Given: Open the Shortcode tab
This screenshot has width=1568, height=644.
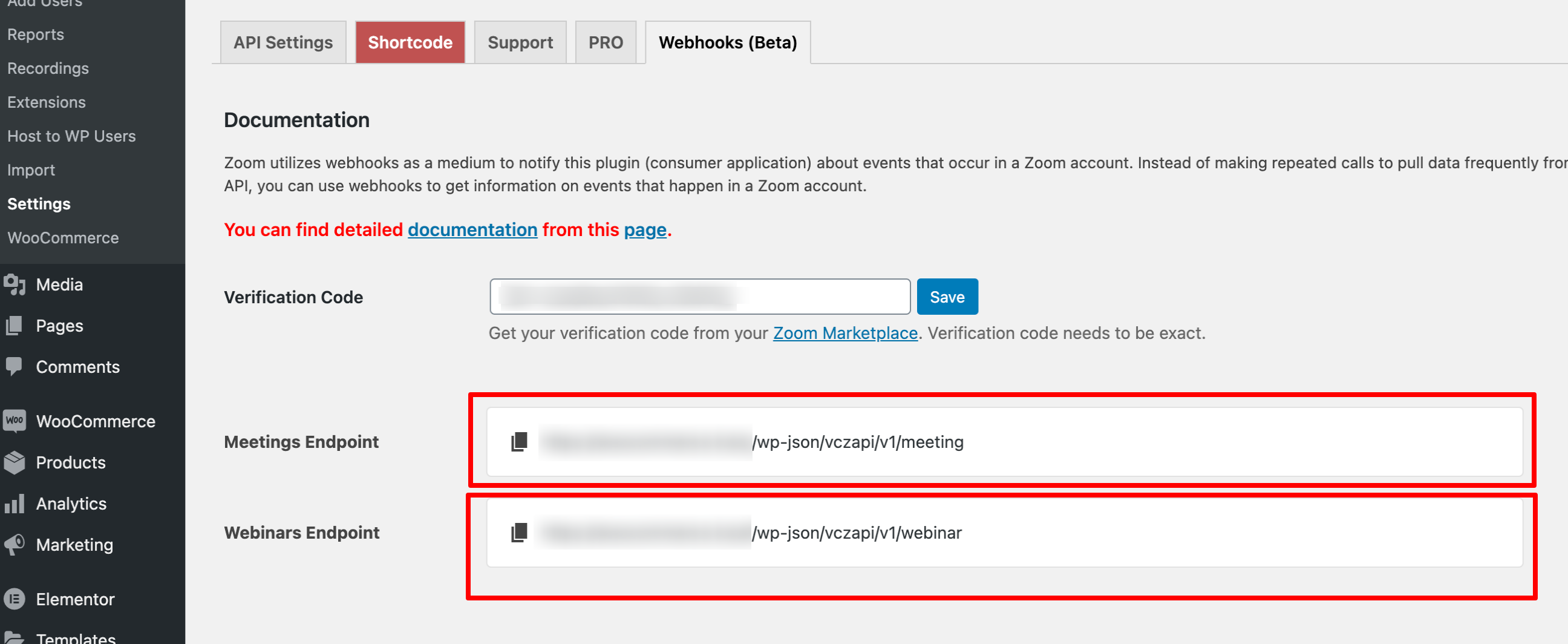Looking at the screenshot, I should [x=410, y=42].
